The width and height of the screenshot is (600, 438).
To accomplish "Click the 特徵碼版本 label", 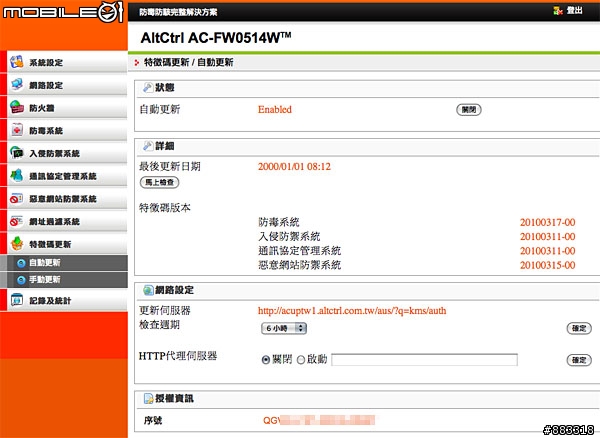I will pyautogui.click(x=165, y=208).
